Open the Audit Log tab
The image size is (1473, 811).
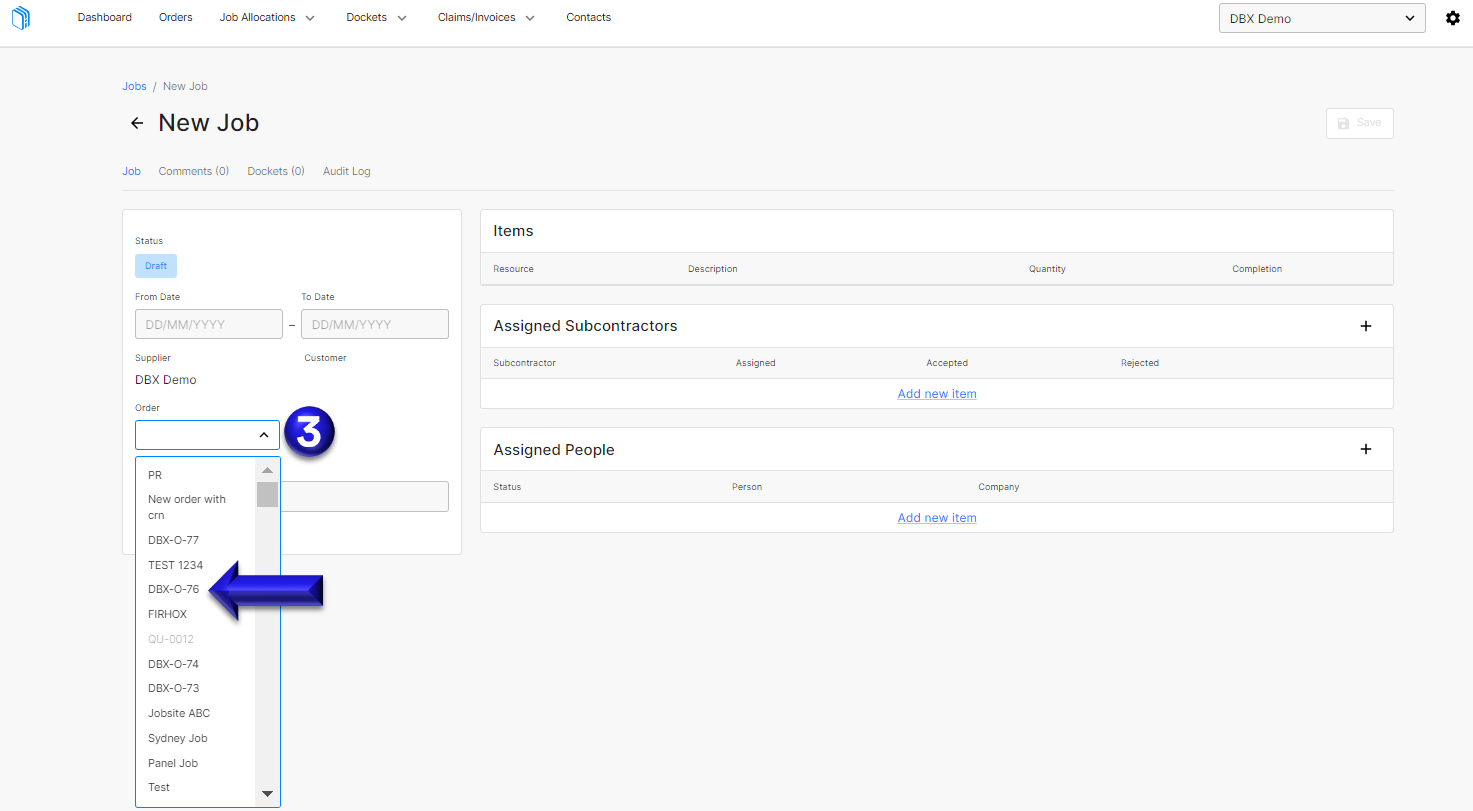(346, 171)
